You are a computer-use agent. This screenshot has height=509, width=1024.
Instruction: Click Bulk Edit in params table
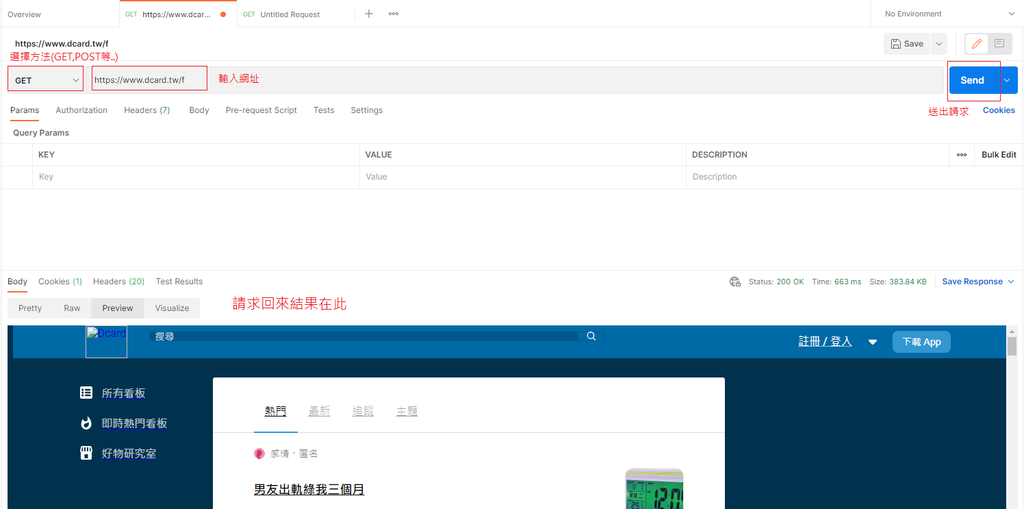(x=999, y=155)
